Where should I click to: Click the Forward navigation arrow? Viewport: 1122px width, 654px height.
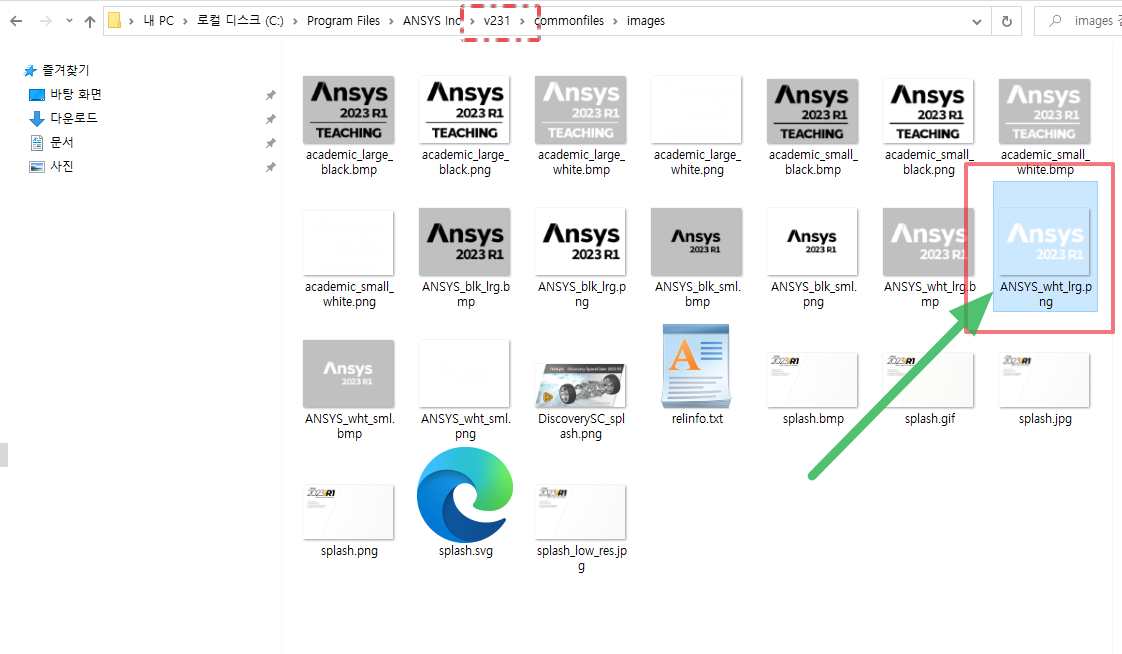(45, 21)
